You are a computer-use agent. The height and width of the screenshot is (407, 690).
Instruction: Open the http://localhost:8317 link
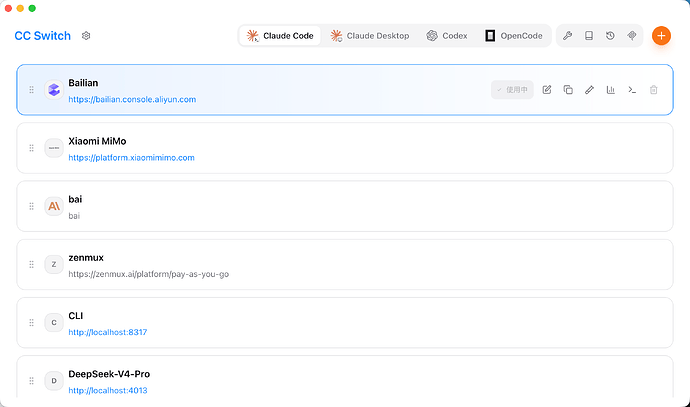click(108, 332)
